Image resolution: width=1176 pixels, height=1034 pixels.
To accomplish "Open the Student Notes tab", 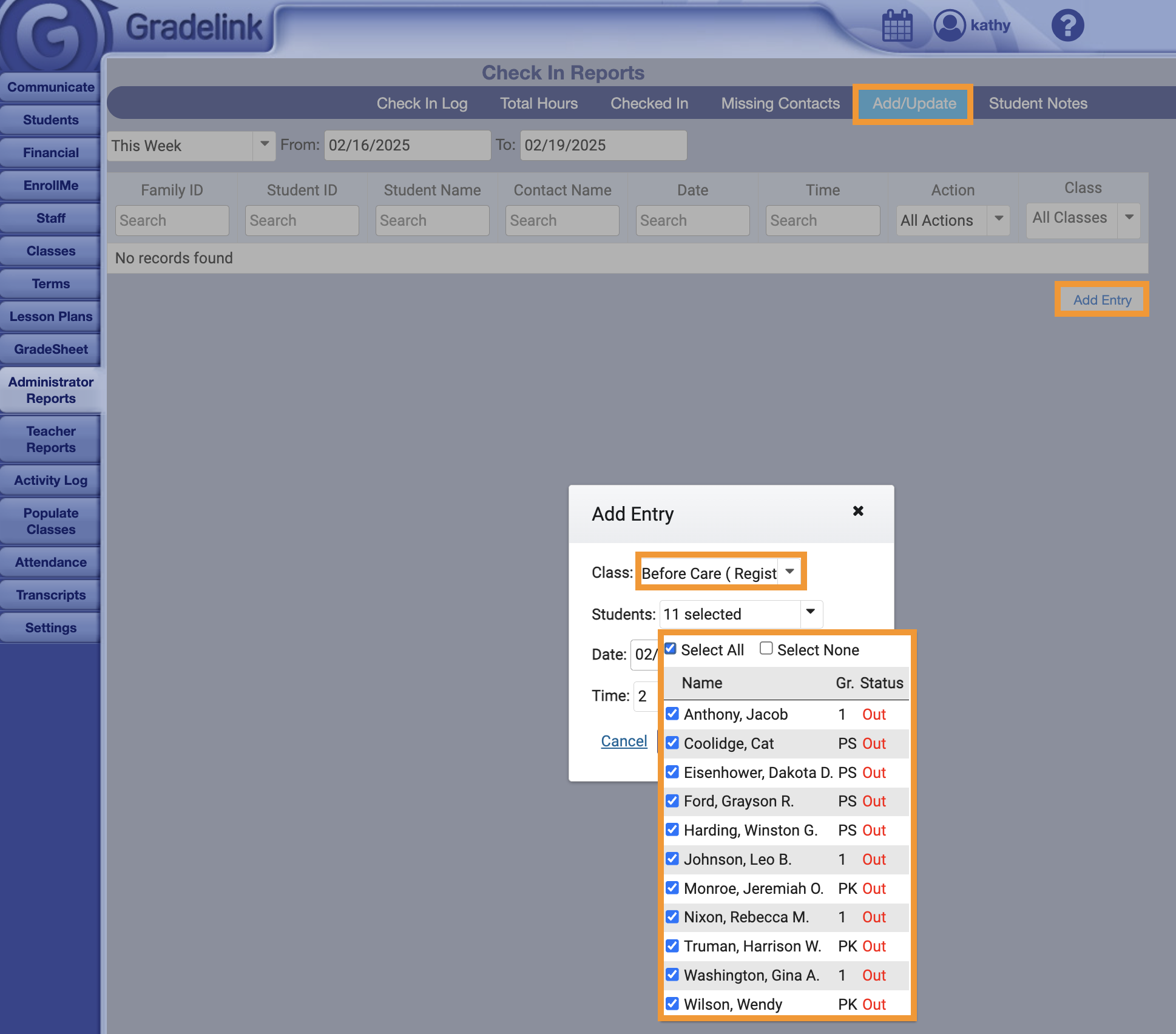I will pyautogui.click(x=1038, y=103).
